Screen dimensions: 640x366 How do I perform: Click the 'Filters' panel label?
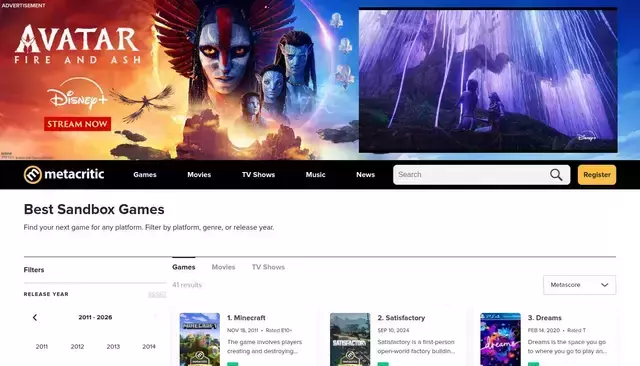point(34,270)
